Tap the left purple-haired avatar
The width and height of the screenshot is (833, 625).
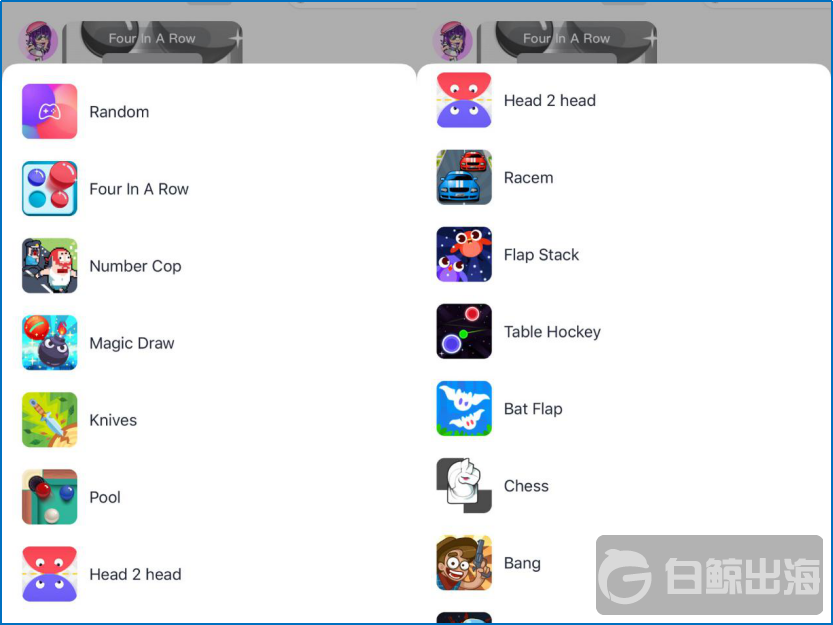coord(38,41)
